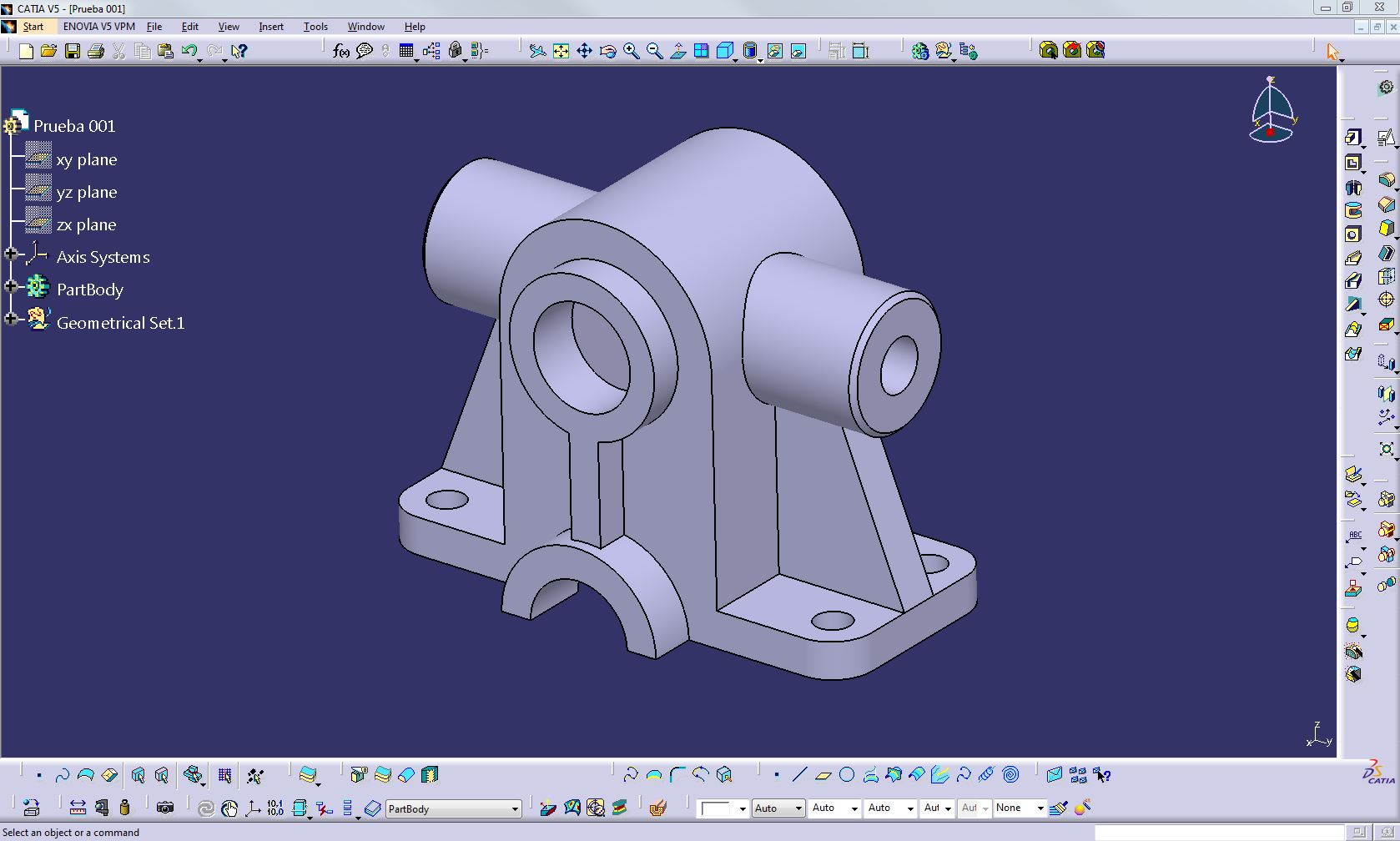
Task: Click the command input field in status bar
Action: pos(1219,833)
